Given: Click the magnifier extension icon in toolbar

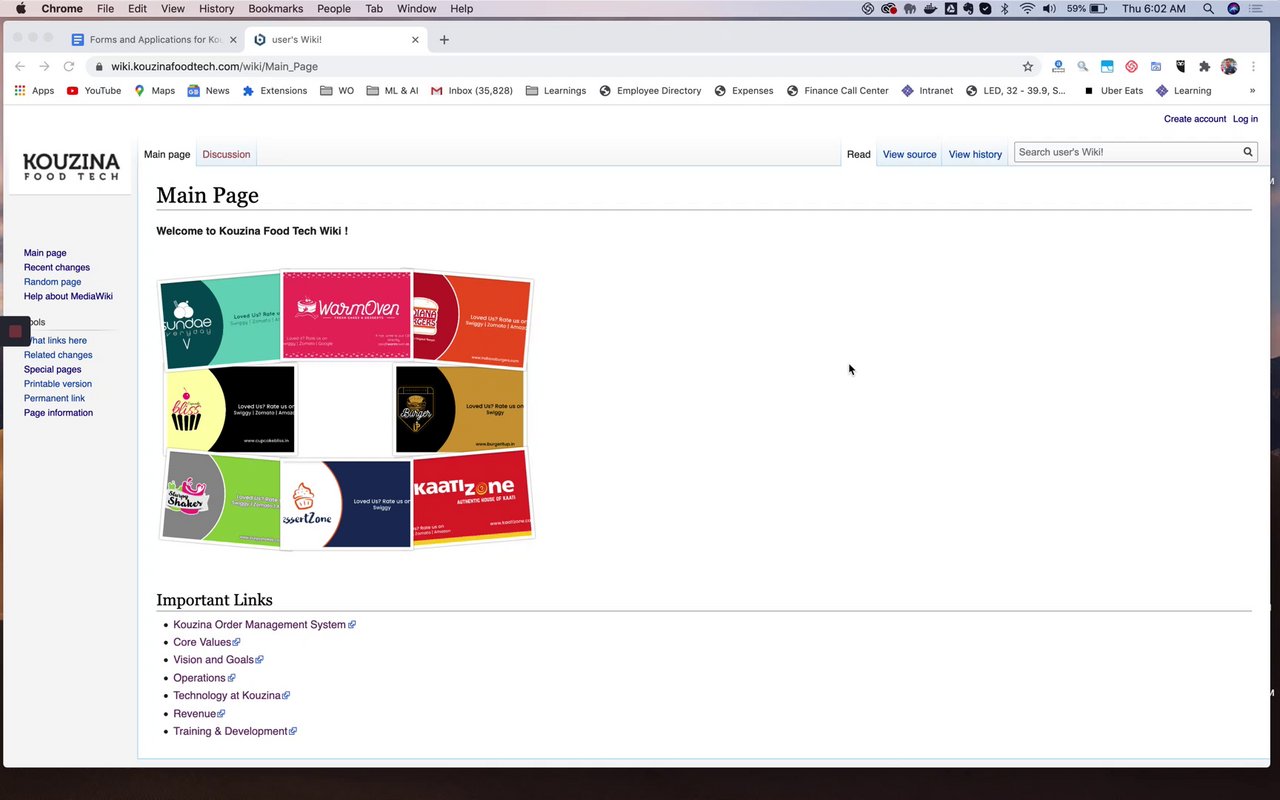Looking at the screenshot, I should pos(1082,66).
